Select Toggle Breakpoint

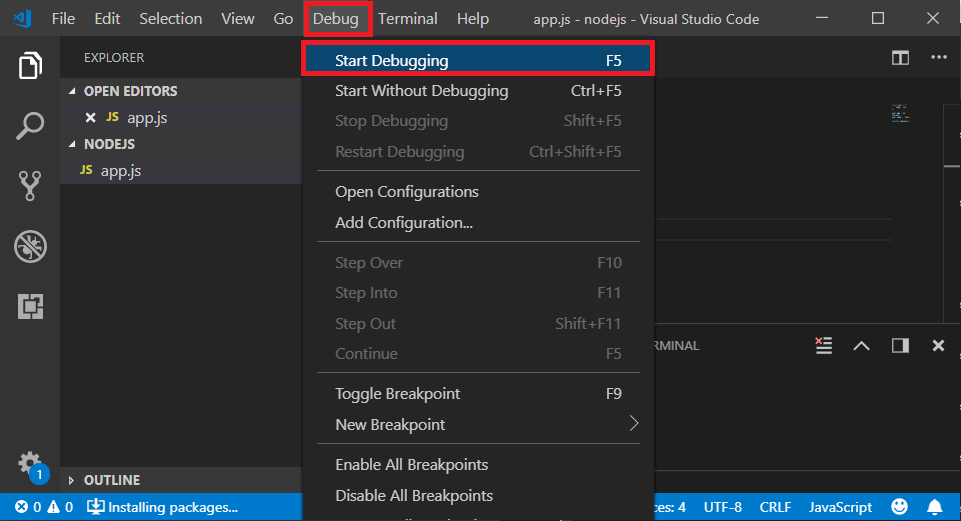[478, 394]
